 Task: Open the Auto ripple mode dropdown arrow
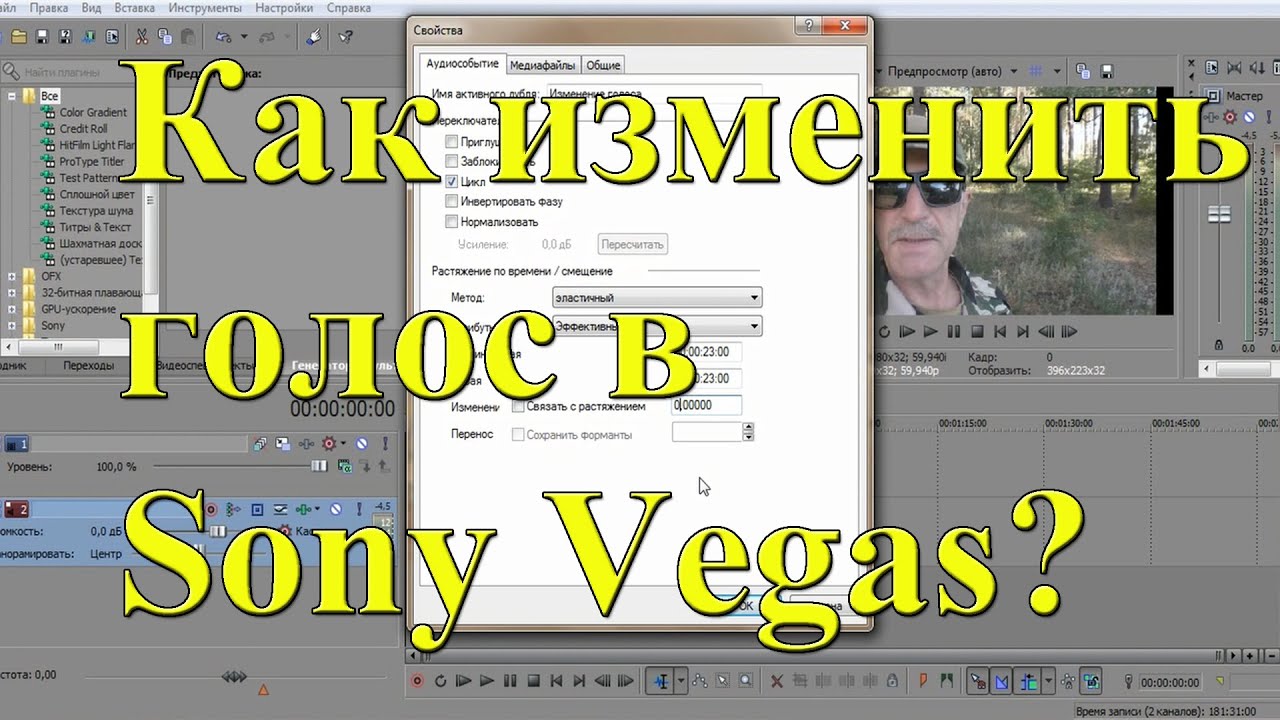(x=1048, y=681)
